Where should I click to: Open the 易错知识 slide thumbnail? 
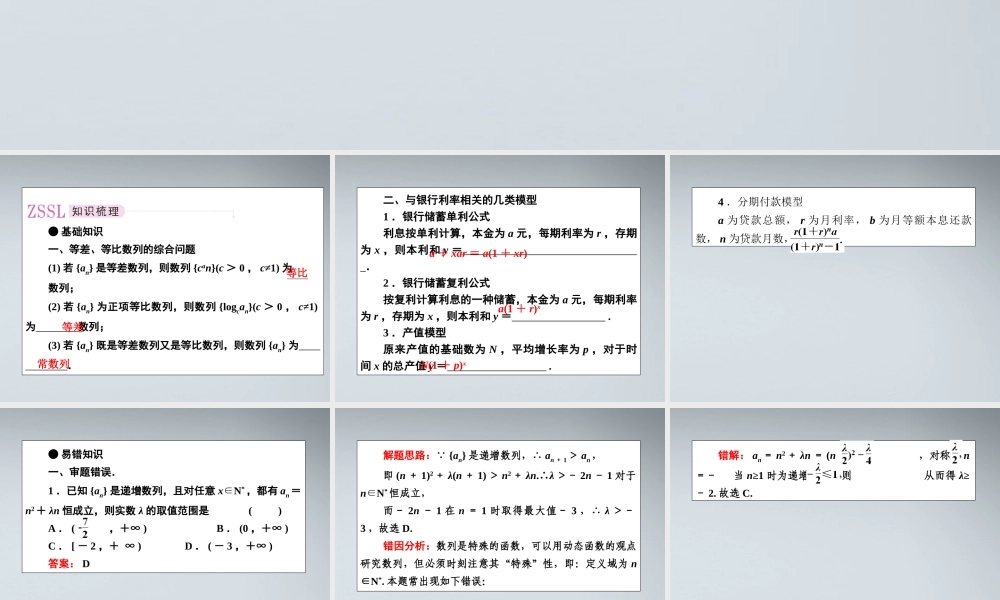click(x=165, y=504)
